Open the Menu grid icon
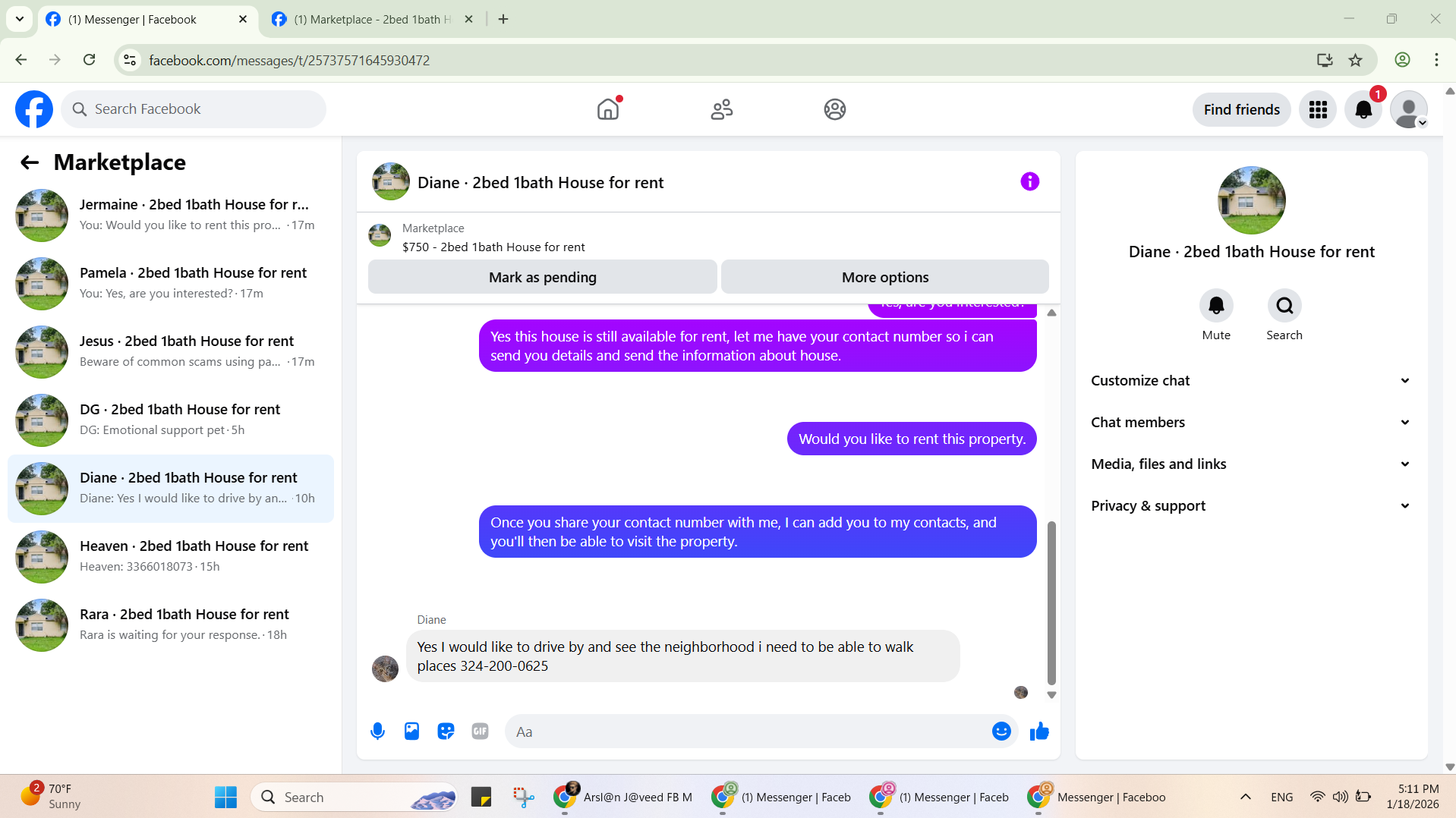The image size is (1456, 818). click(1318, 109)
